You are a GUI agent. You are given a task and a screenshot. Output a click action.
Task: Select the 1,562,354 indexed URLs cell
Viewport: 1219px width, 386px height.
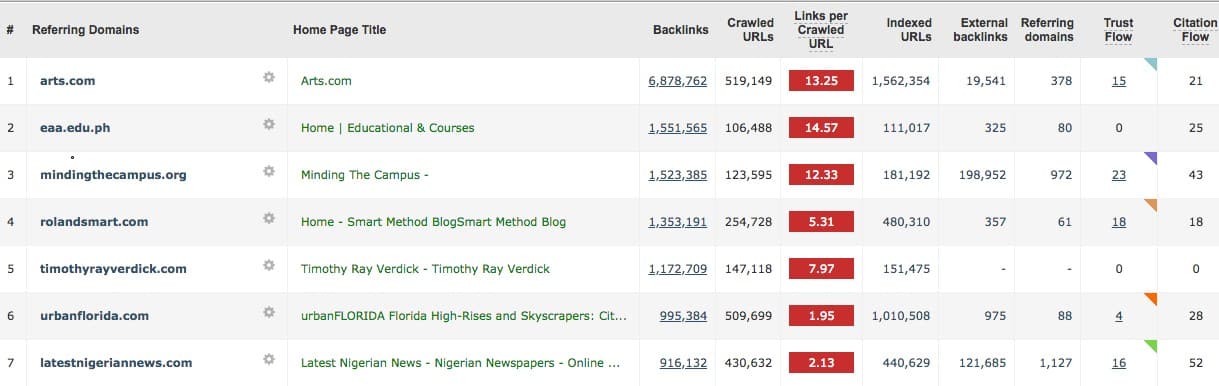point(901,81)
